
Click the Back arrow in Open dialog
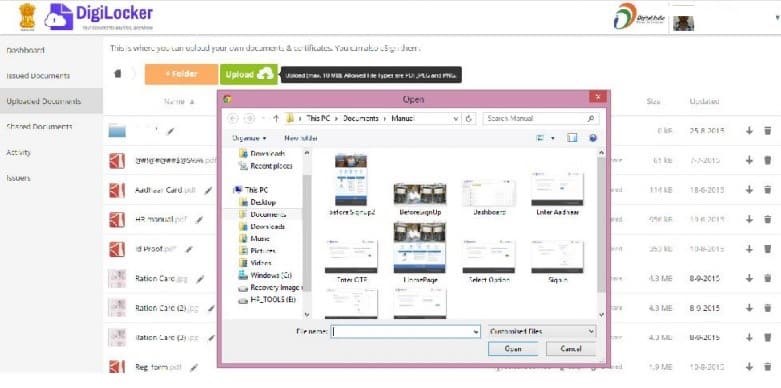click(233, 119)
